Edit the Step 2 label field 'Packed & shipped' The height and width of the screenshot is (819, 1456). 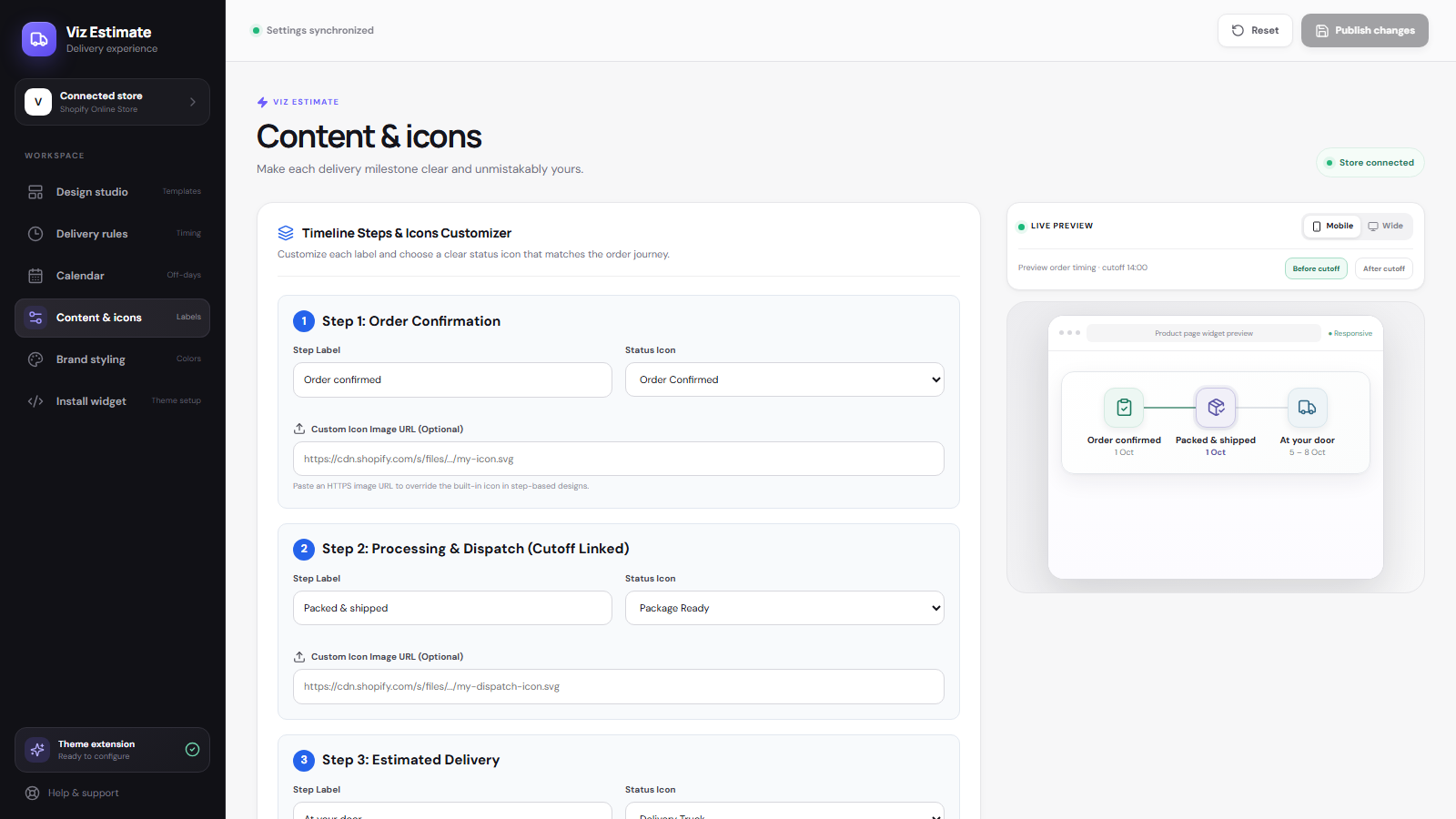point(452,608)
